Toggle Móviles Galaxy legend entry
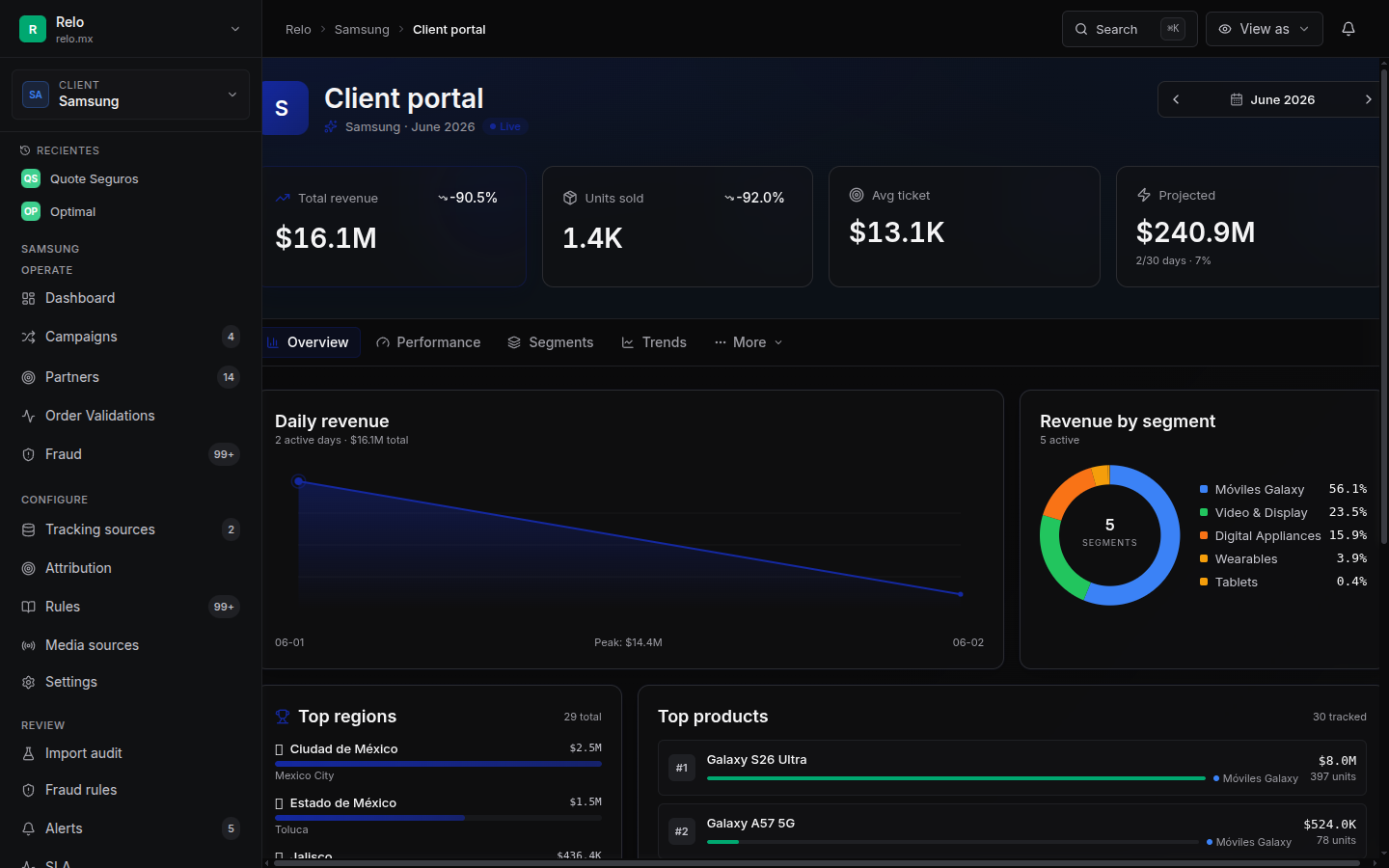Viewport: 1389px width, 868px height. coord(1283,489)
